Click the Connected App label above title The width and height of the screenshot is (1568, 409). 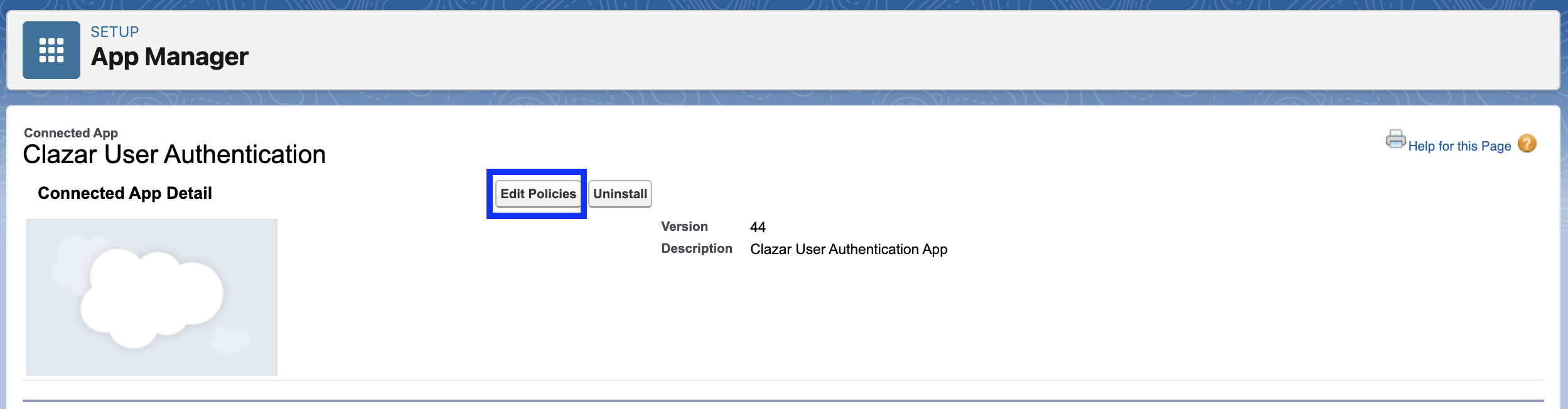pyautogui.click(x=71, y=133)
